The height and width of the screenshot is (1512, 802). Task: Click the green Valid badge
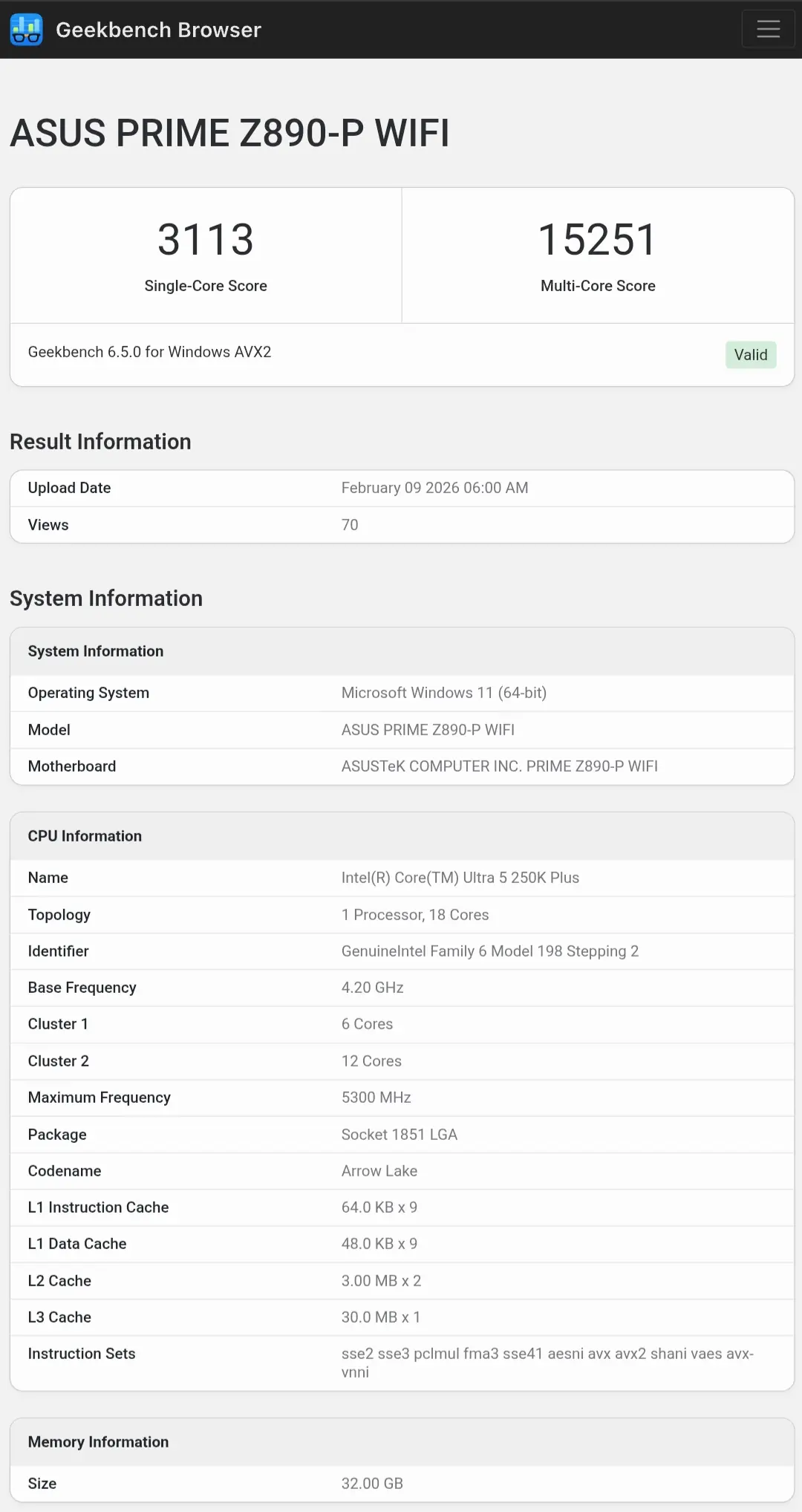750,355
